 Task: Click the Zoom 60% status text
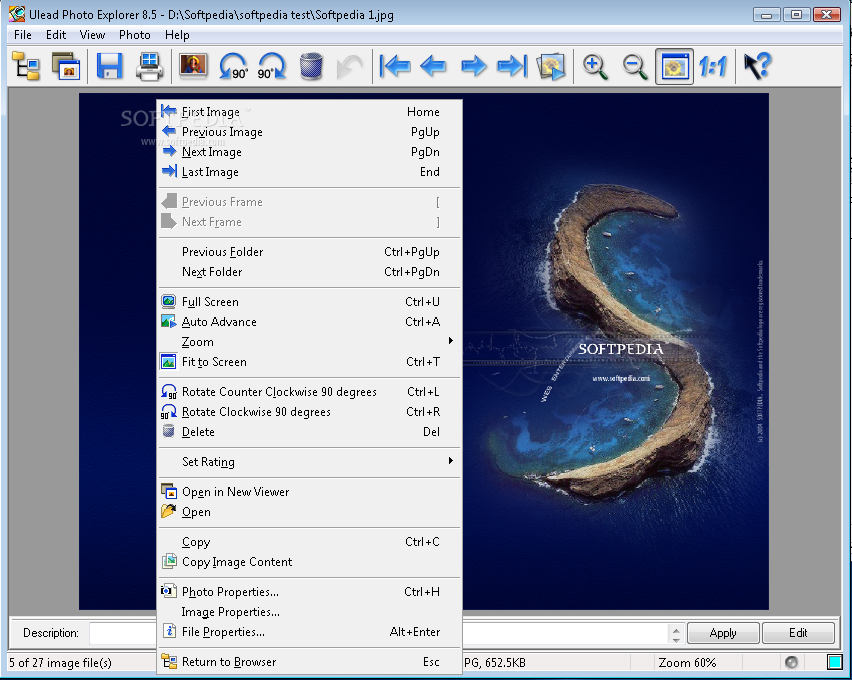pos(687,663)
